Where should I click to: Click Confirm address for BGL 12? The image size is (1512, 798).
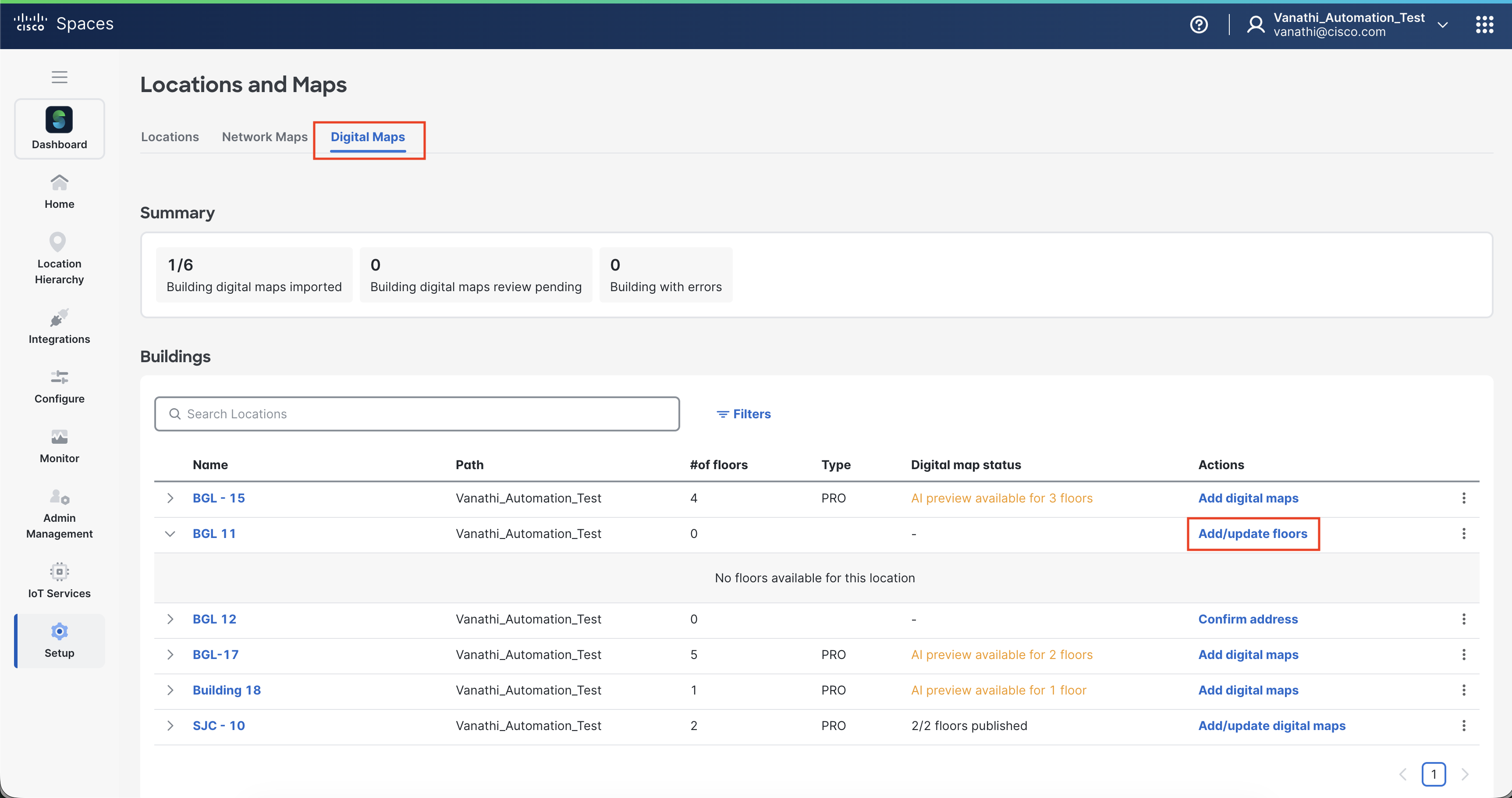[1247, 619]
